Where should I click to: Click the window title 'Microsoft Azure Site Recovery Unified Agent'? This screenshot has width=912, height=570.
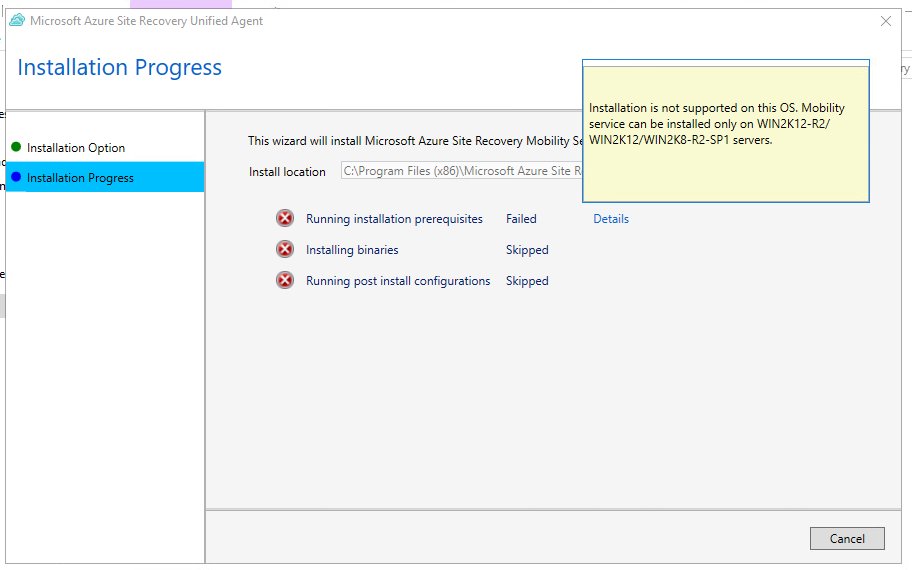(x=147, y=21)
